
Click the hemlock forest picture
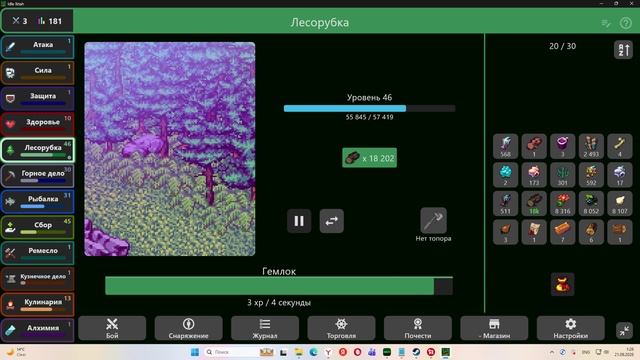pyautogui.click(x=170, y=149)
